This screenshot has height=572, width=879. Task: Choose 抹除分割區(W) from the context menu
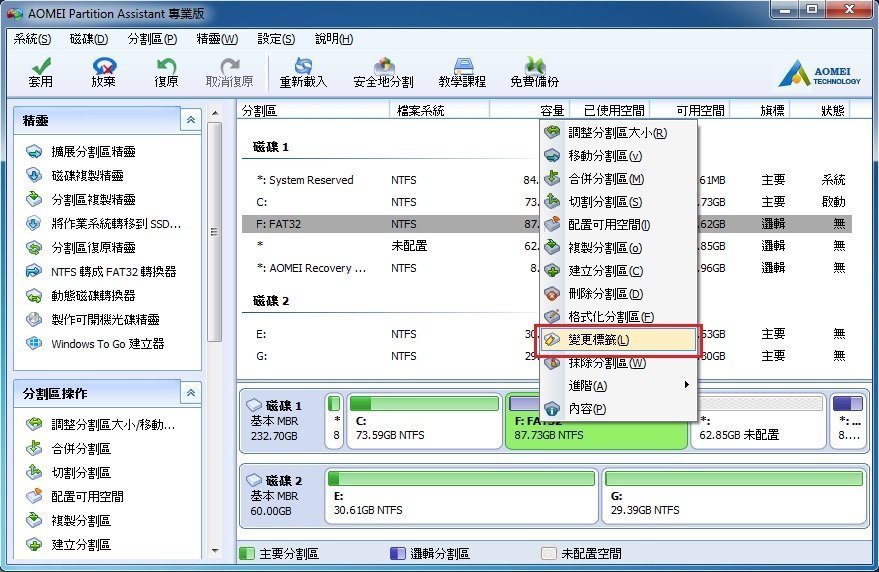click(618, 363)
